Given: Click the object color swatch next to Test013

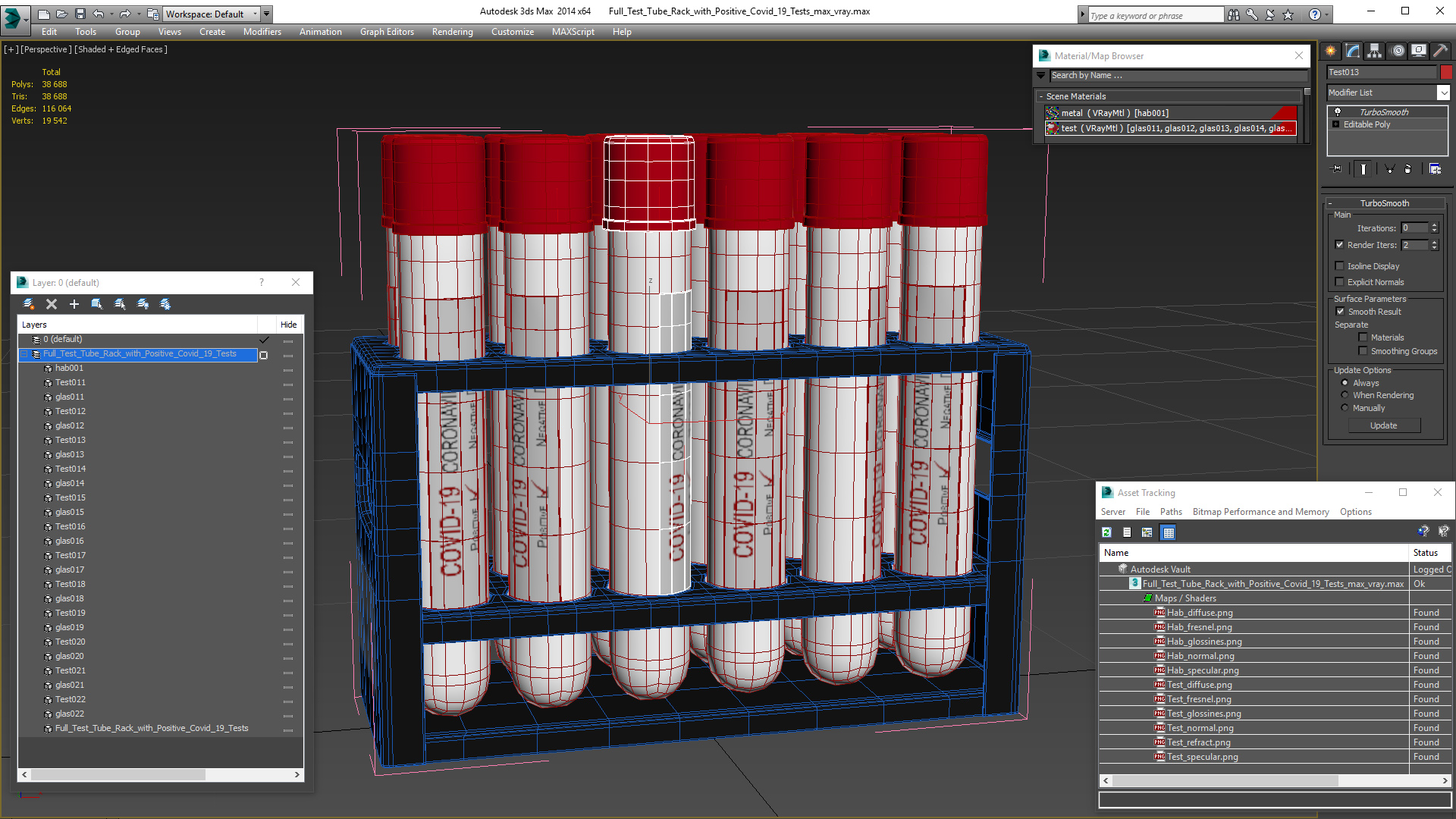Looking at the screenshot, I should pos(1446,72).
